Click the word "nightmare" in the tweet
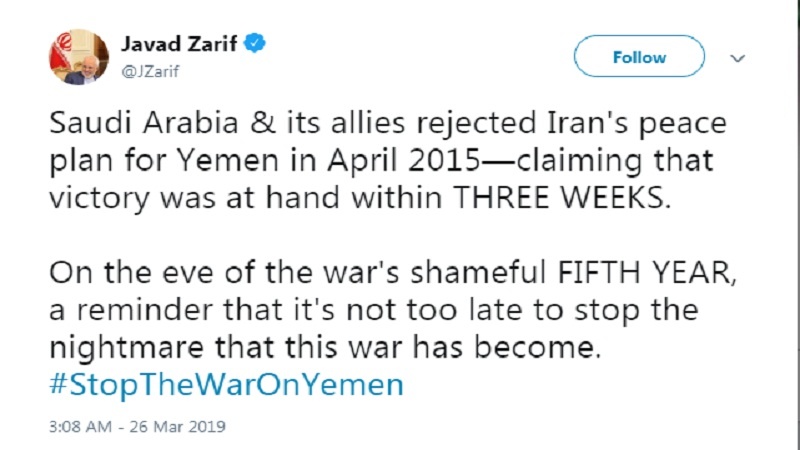This screenshot has height=450, width=800. (102, 351)
